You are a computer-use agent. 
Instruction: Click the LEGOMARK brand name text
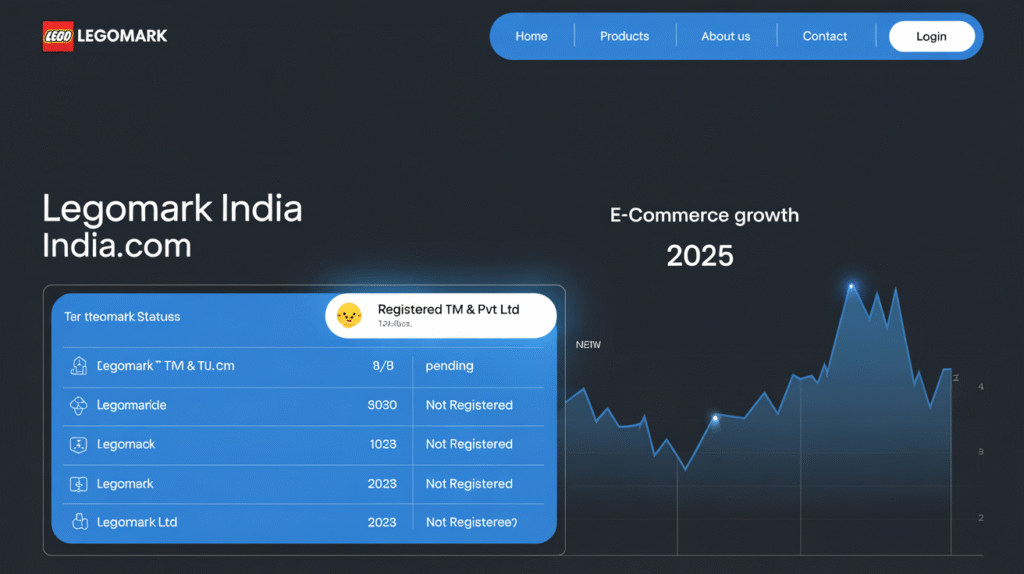click(122, 36)
